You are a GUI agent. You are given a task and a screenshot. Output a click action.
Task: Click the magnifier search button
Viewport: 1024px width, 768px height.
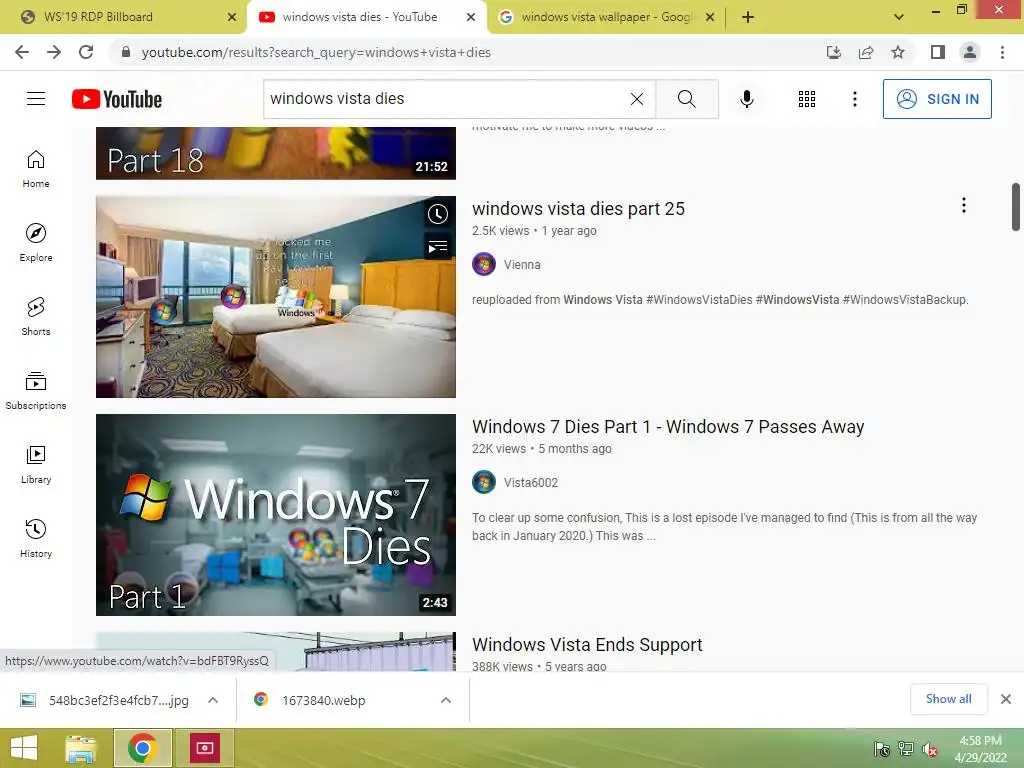tap(686, 99)
